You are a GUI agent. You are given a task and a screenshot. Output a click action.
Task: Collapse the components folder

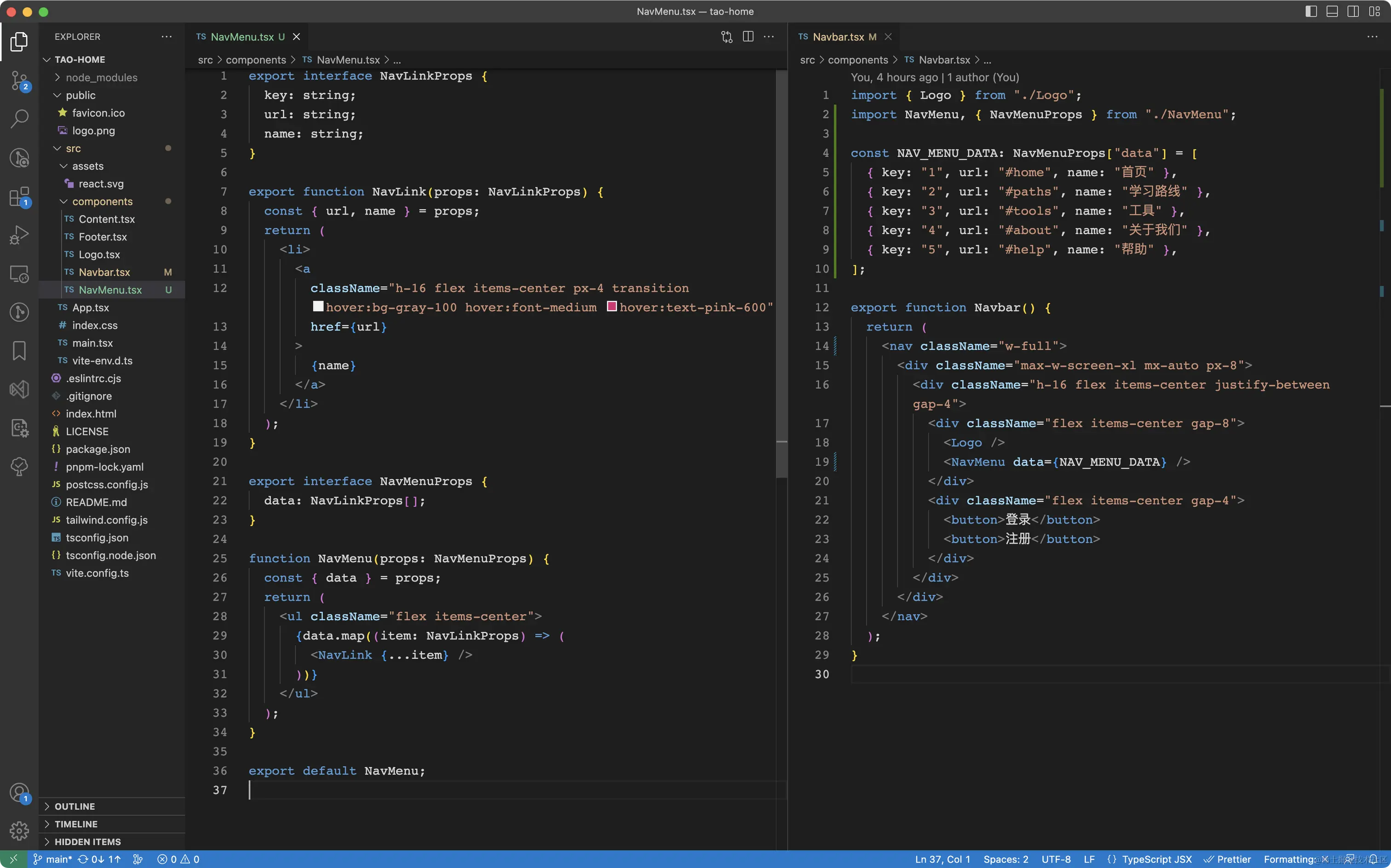point(102,201)
